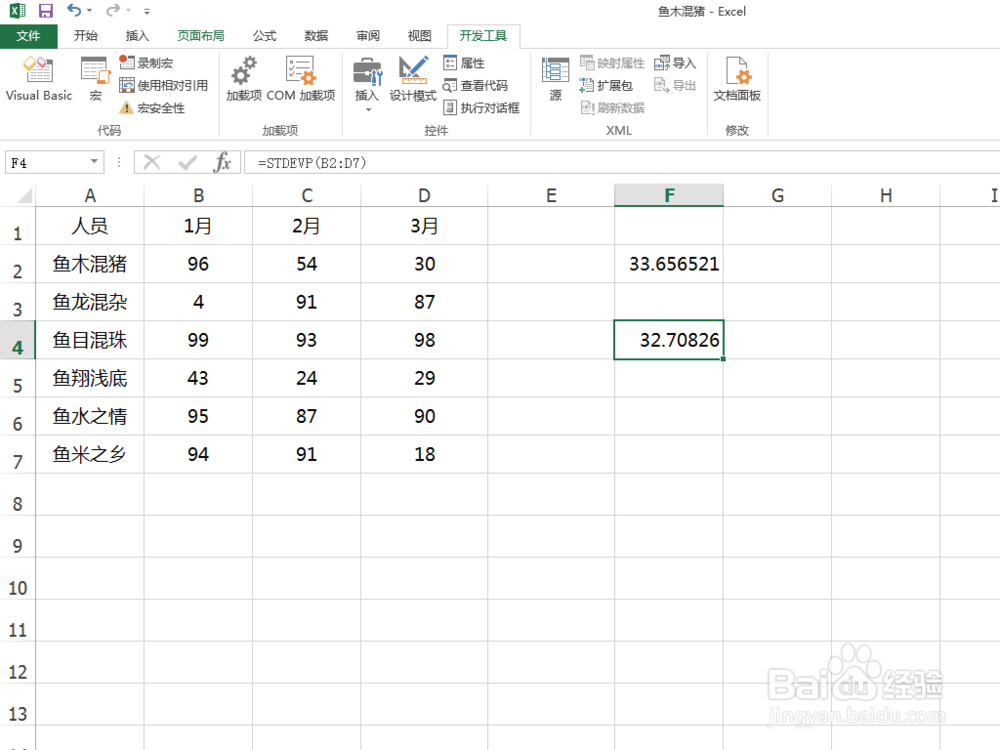Switch to the Data (数据) tab
The width and height of the screenshot is (1000, 750).
tap(316, 36)
